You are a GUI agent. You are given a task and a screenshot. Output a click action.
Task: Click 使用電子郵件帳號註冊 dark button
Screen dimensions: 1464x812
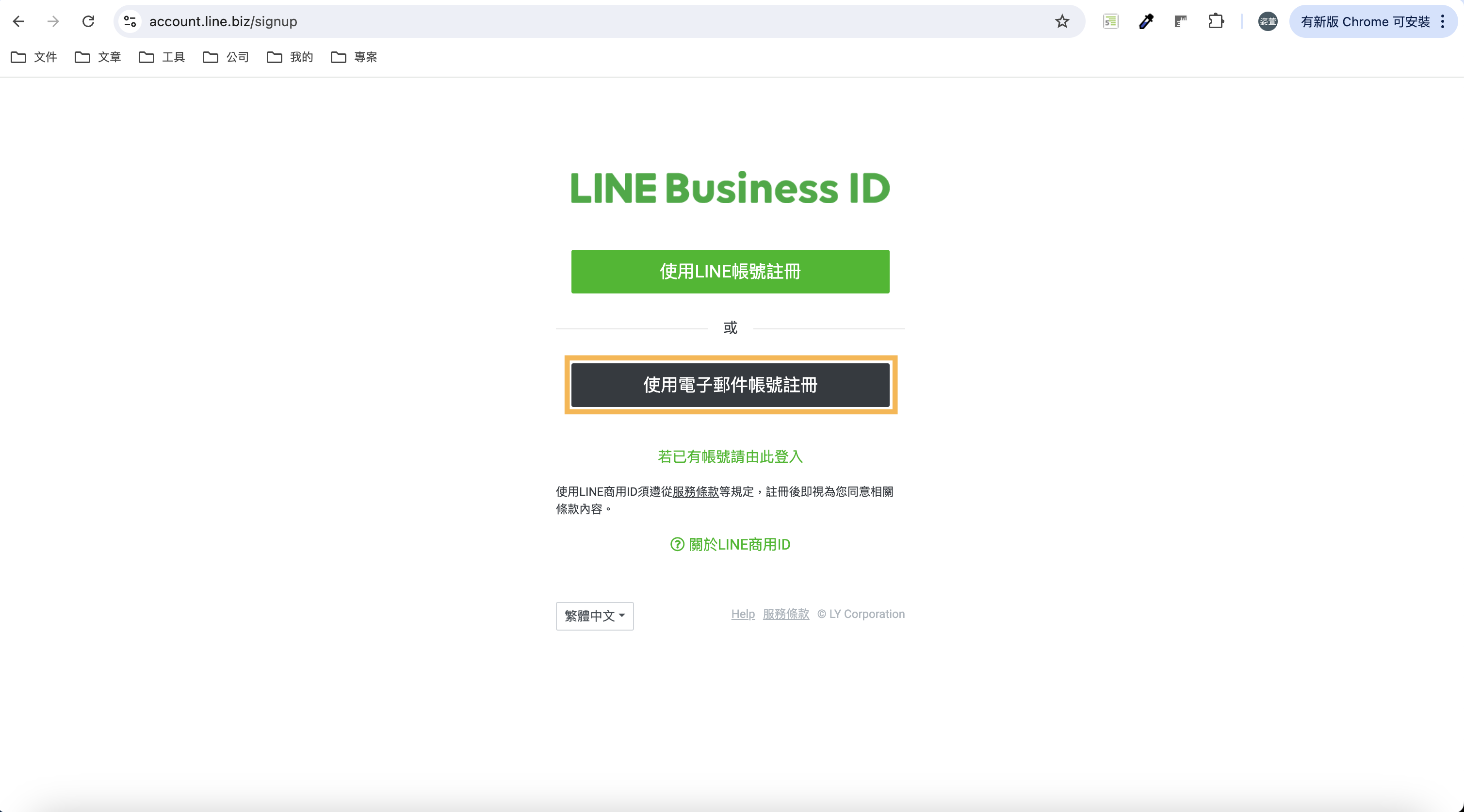(x=730, y=385)
